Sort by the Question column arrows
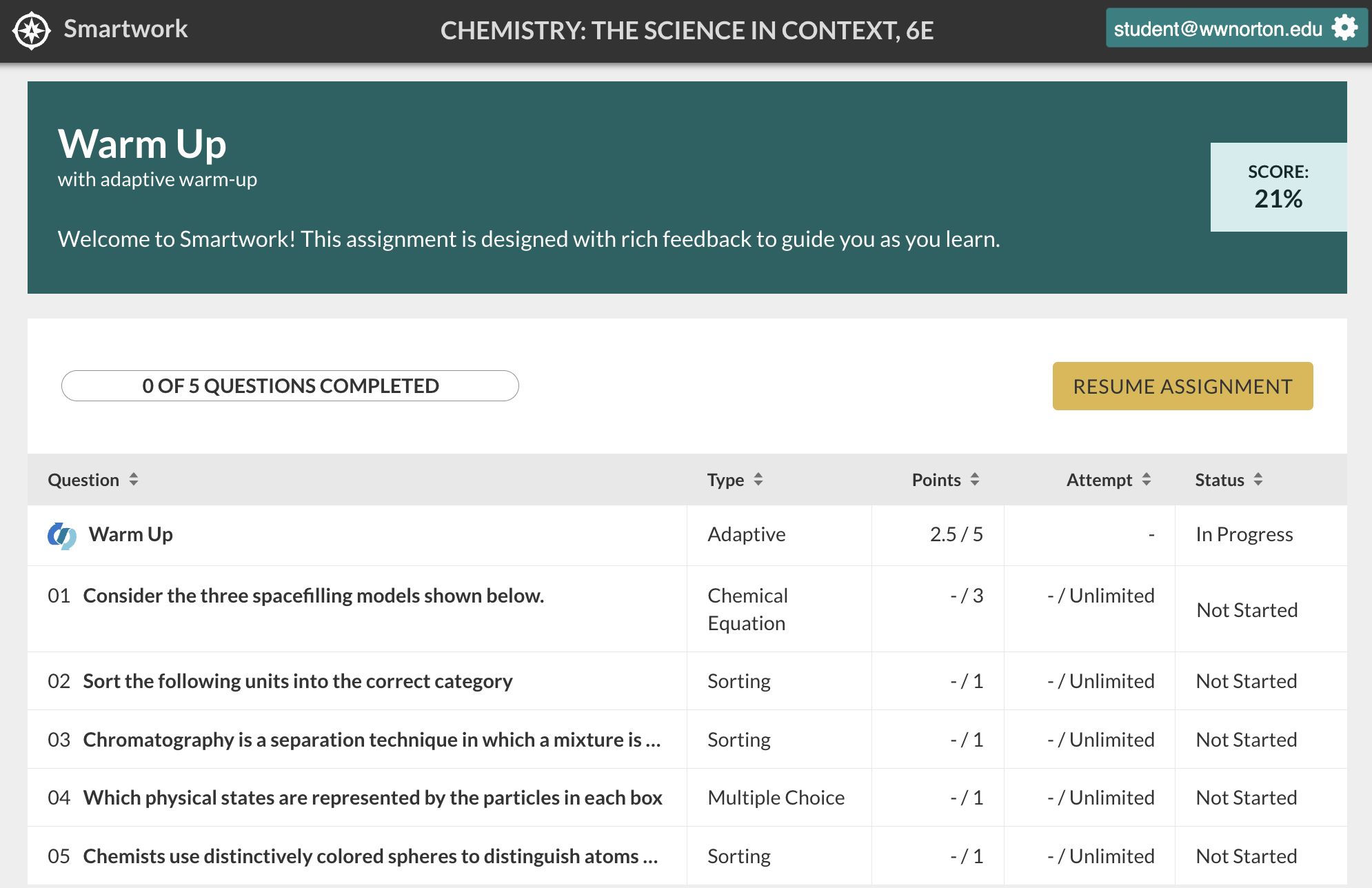The height and width of the screenshot is (888, 1372). [x=134, y=479]
